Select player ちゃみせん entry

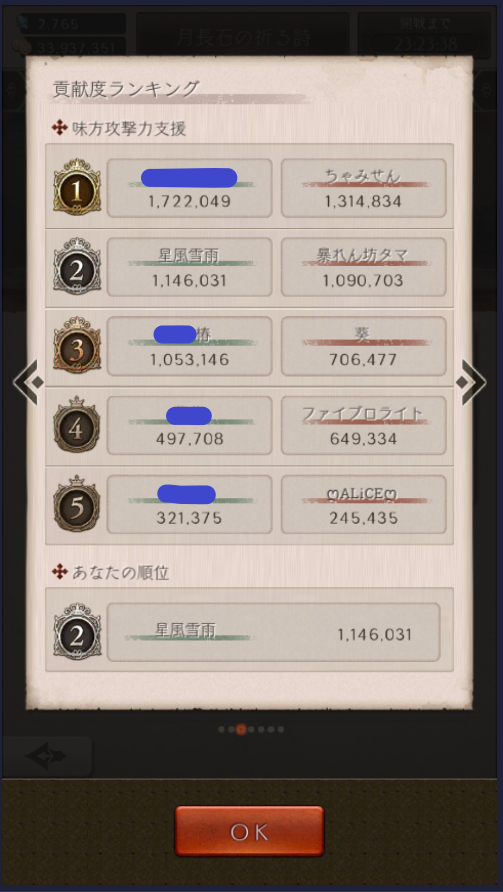coord(364,188)
